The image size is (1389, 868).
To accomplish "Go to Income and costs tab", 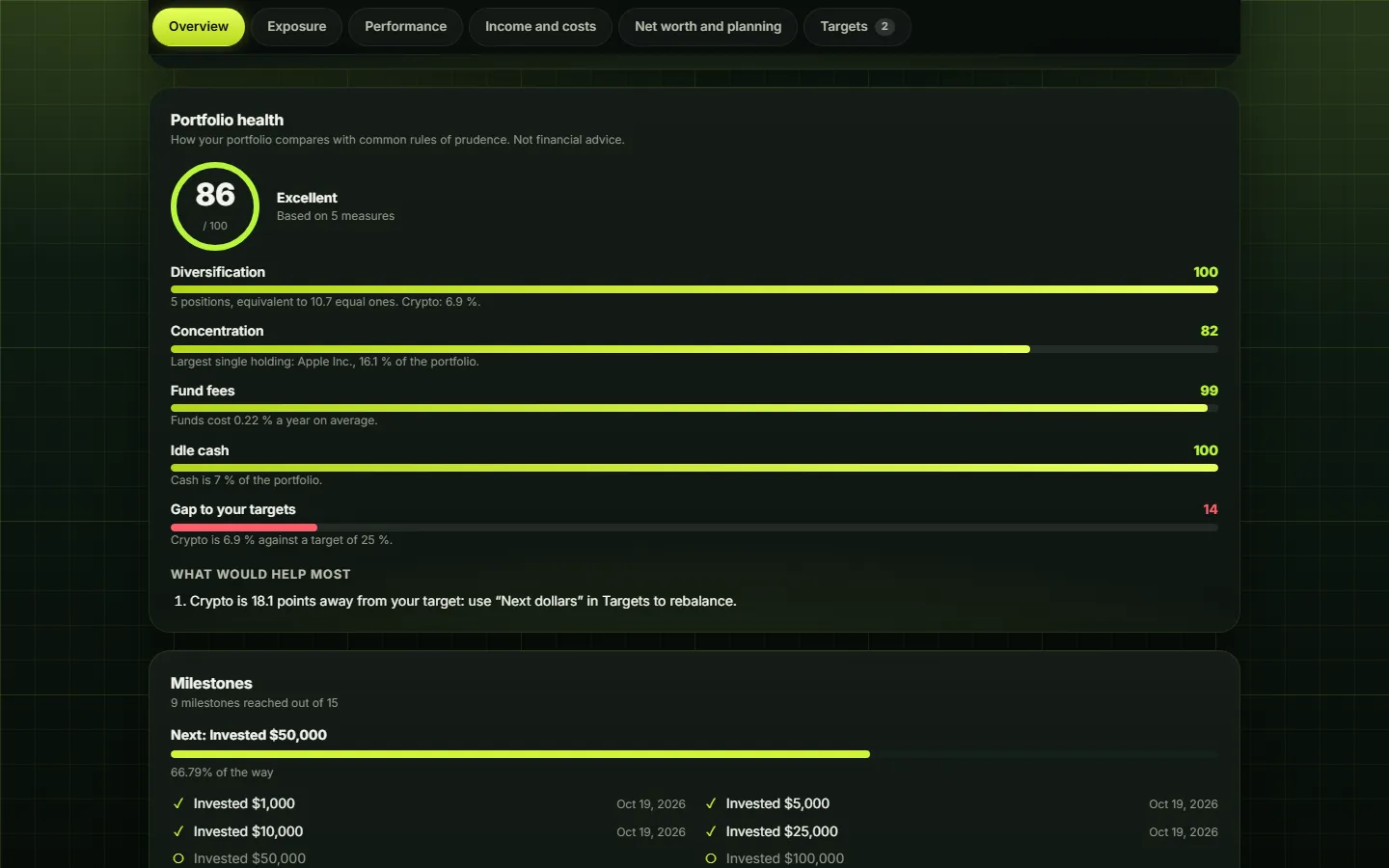I will [x=541, y=27].
